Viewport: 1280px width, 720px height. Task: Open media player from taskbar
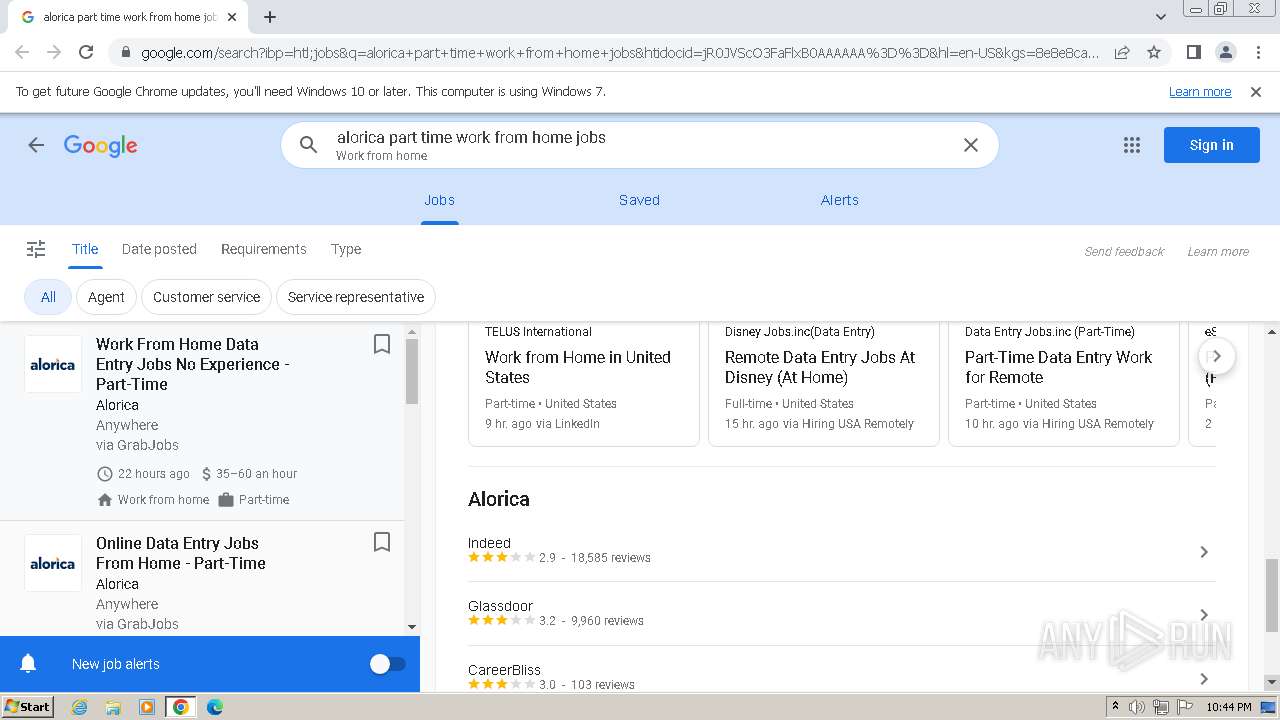147,707
